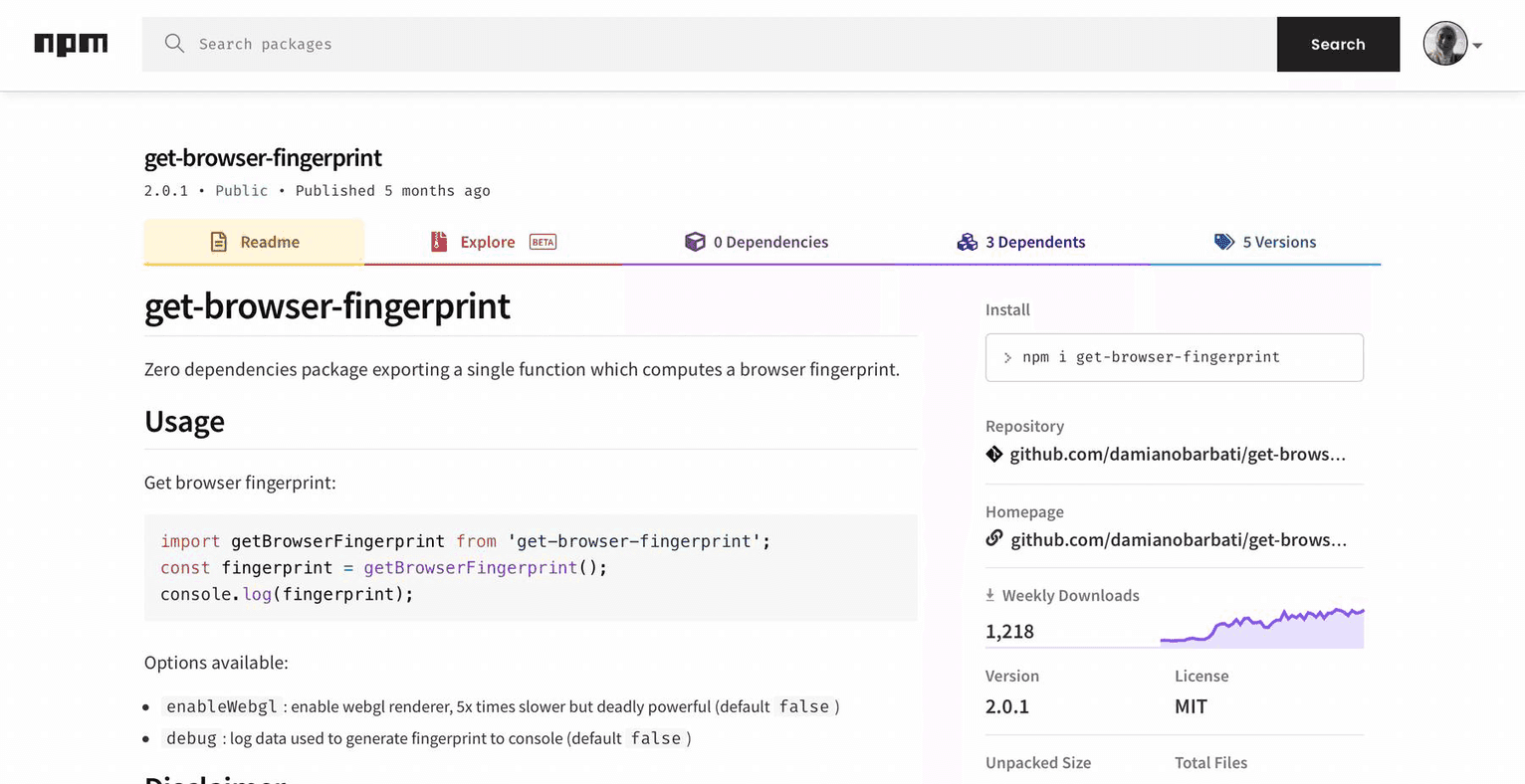Click the weekly downloads sparkline chart

(1262, 623)
